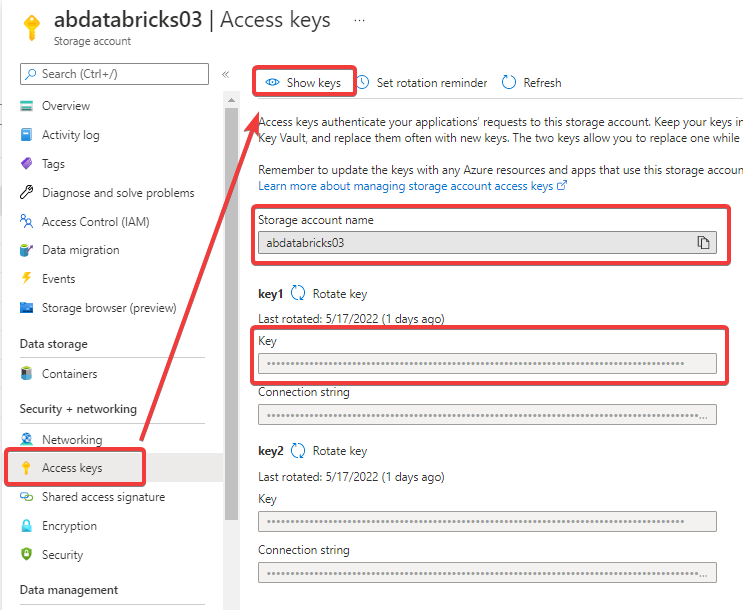Click the Shared access signature link icon
Viewport: 743px width, 610px height.
pos(27,497)
